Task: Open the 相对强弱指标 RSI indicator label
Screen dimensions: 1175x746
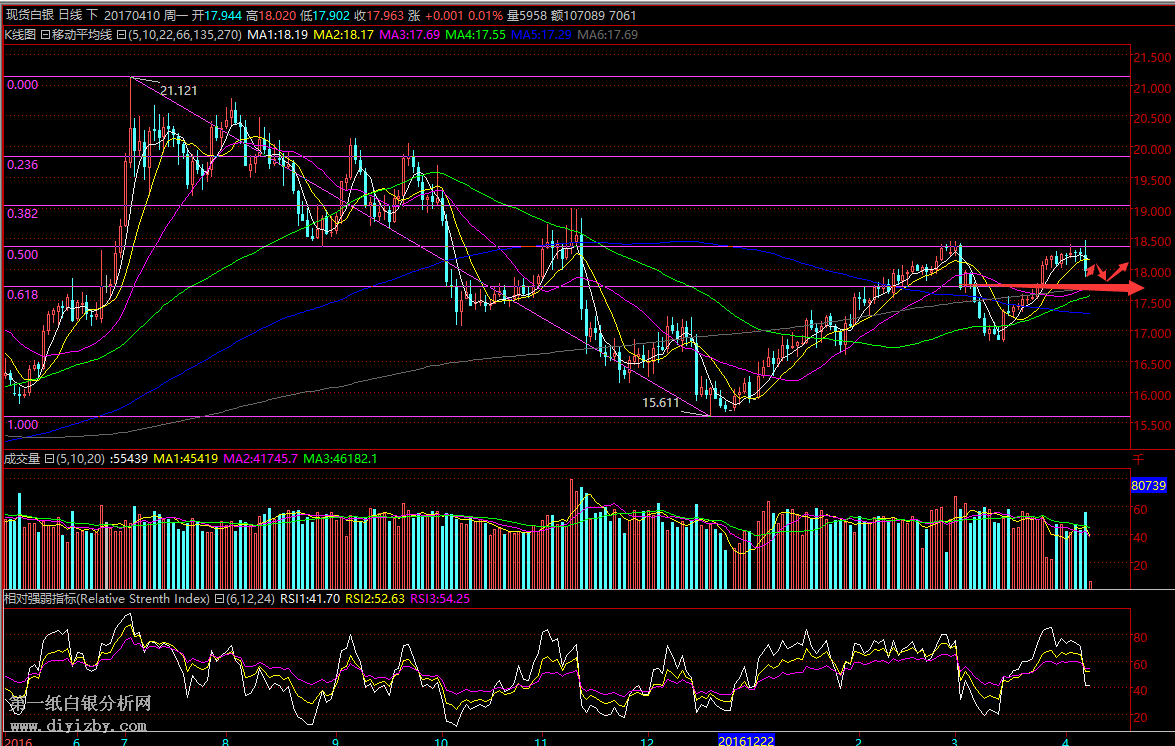Action: pos(40,599)
